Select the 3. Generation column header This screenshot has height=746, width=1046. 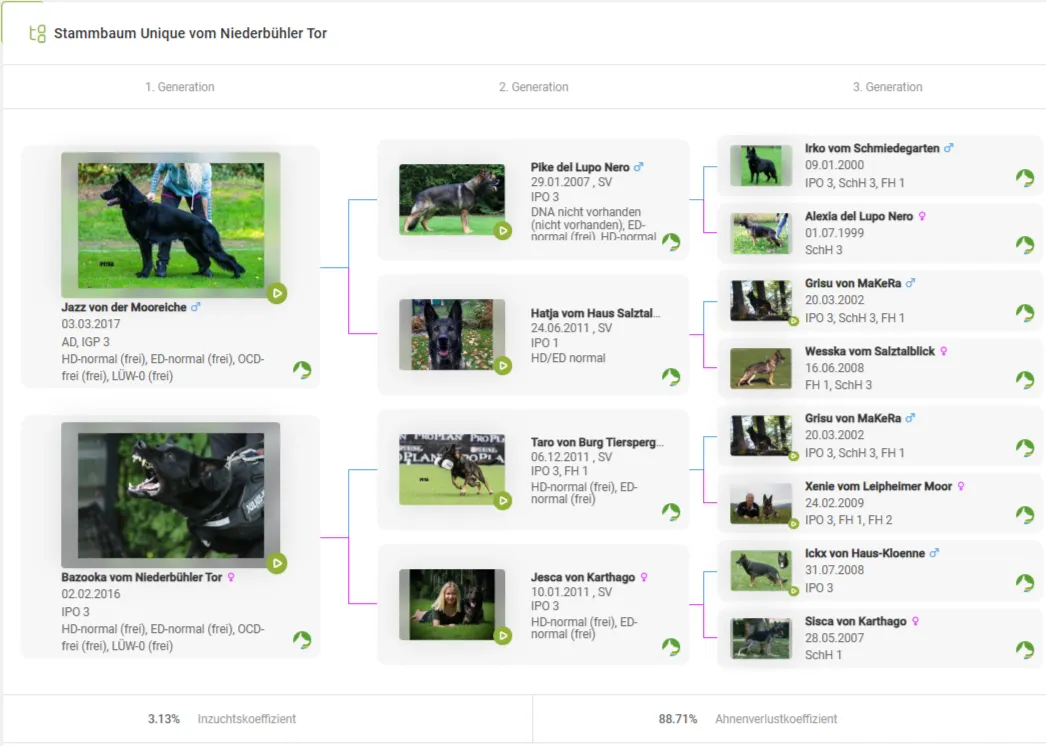coord(887,87)
